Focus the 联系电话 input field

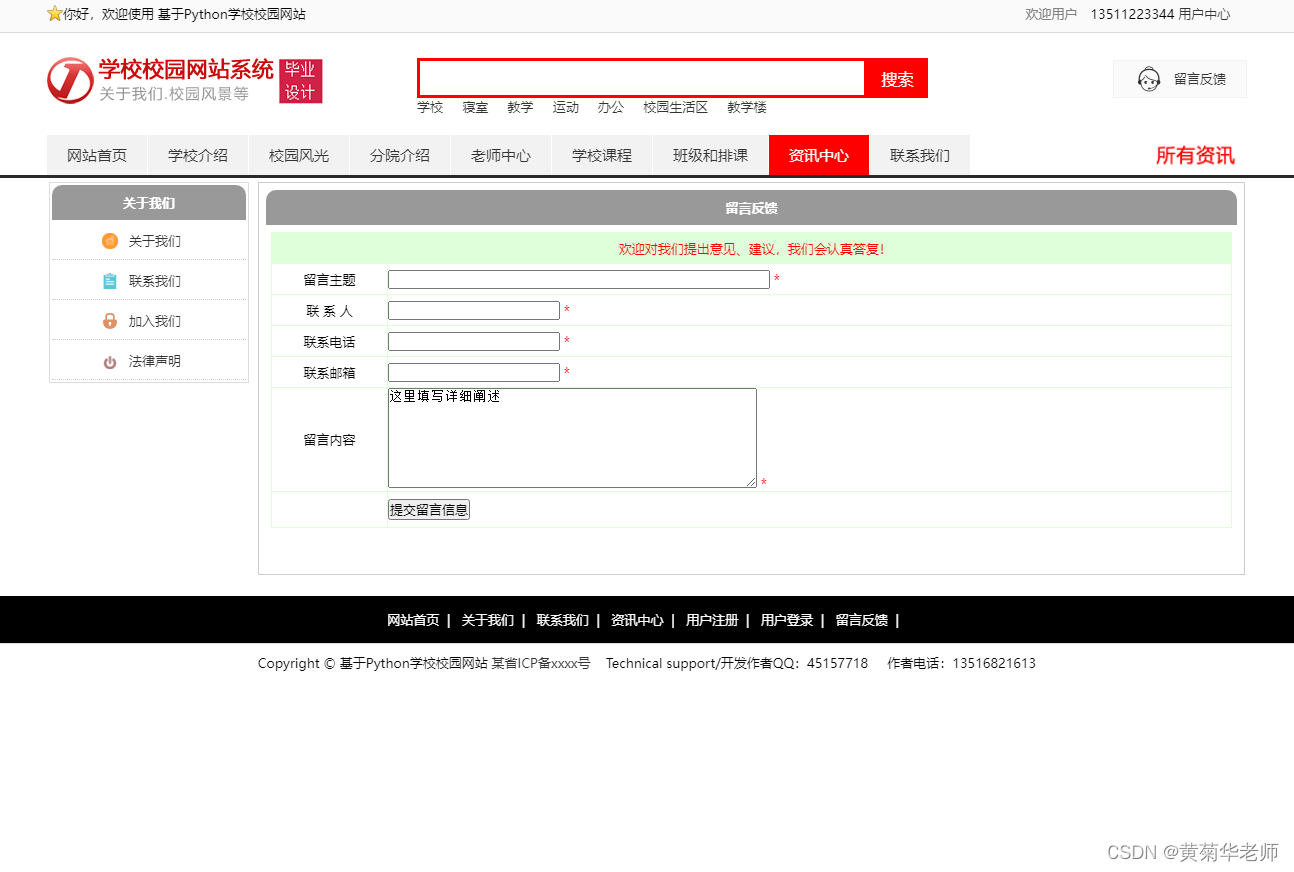click(474, 342)
